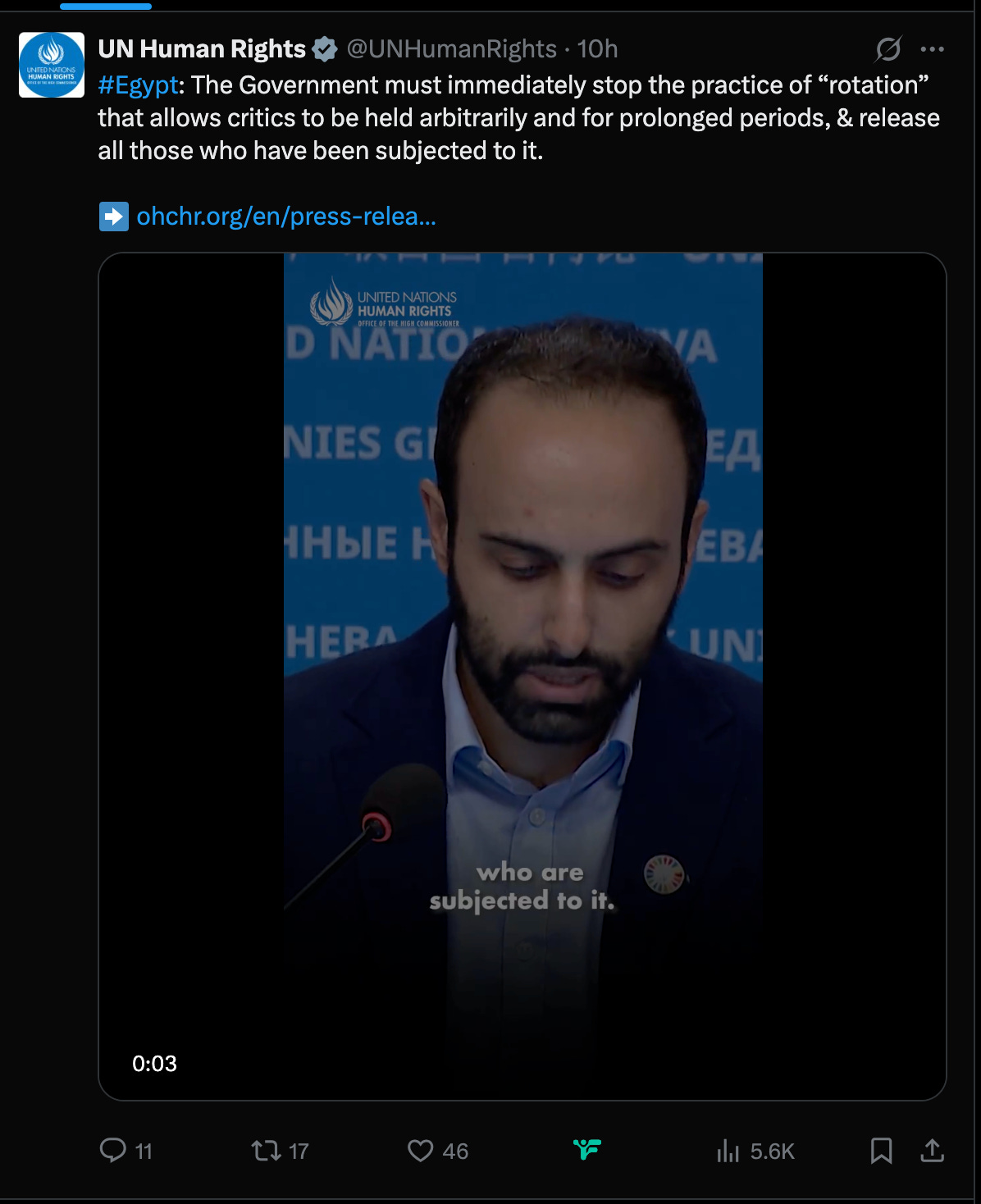981x1204 pixels.
Task: Follow the #Egypt hashtag
Action: [138, 85]
